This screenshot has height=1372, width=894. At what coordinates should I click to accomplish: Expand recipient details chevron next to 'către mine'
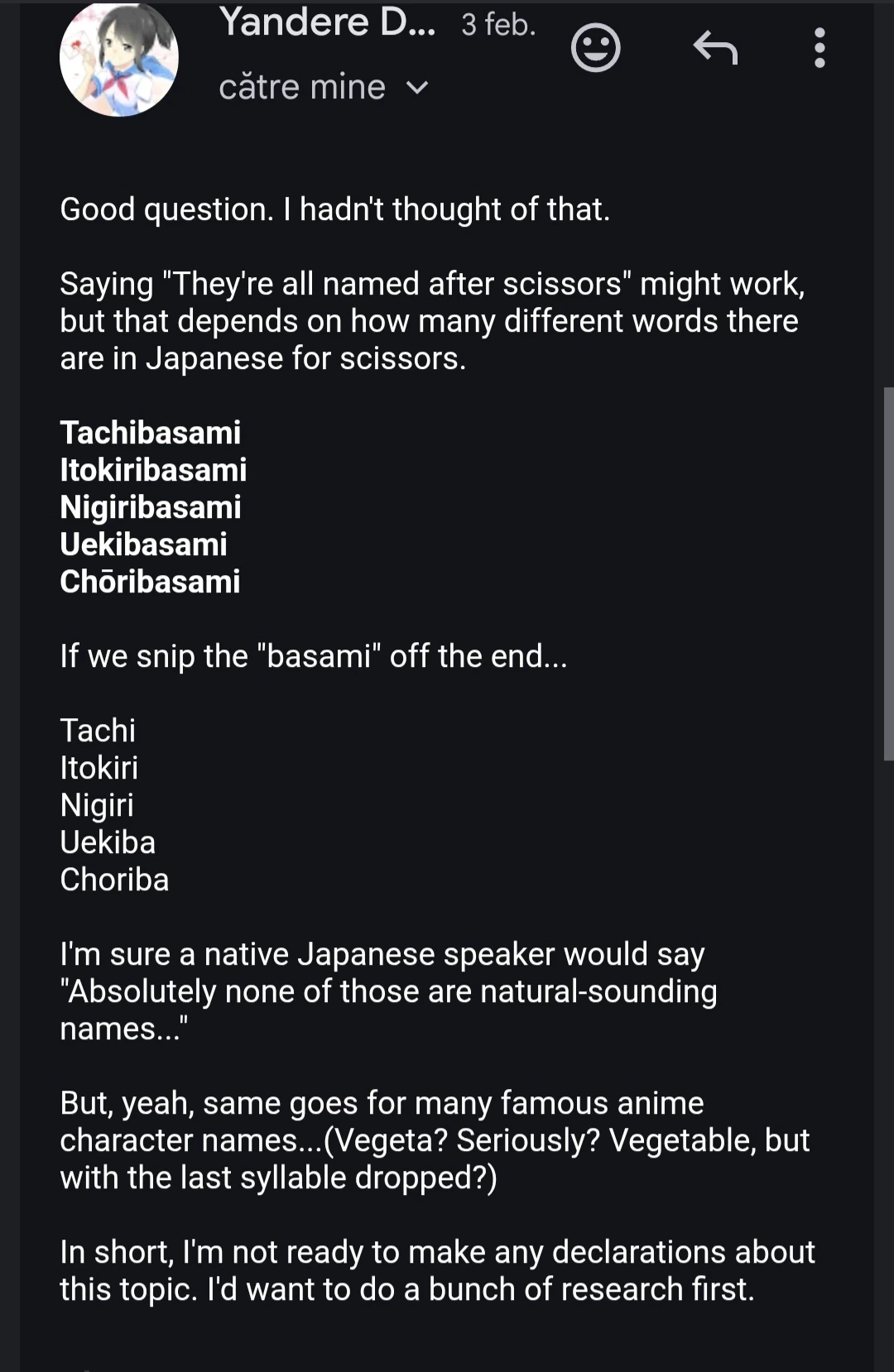tap(418, 87)
